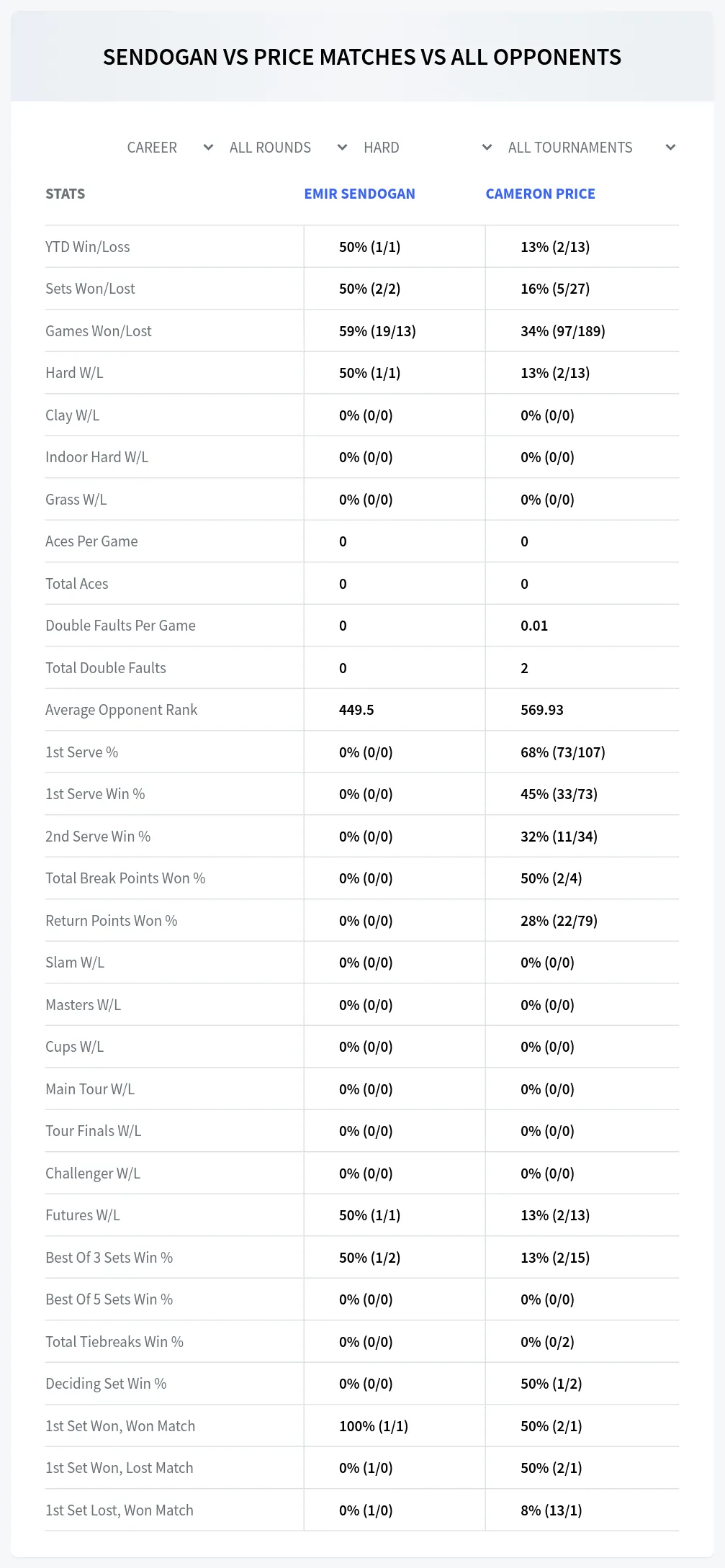The height and width of the screenshot is (1568, 725).
Task: Click the STATS column header
Action: 65,194
